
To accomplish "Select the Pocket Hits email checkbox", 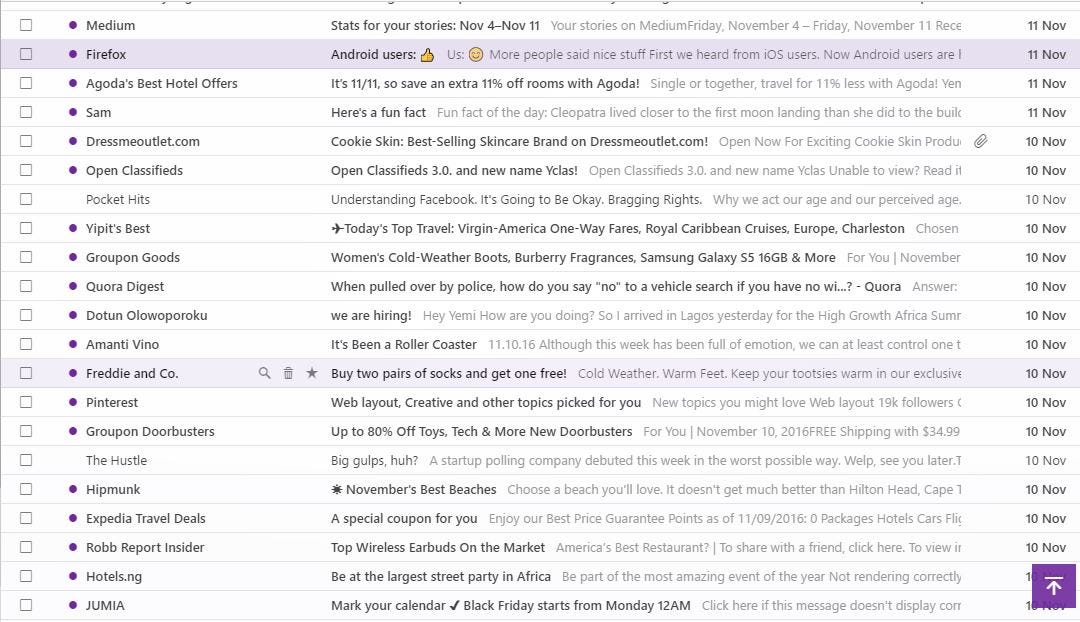I will (26, 199).
